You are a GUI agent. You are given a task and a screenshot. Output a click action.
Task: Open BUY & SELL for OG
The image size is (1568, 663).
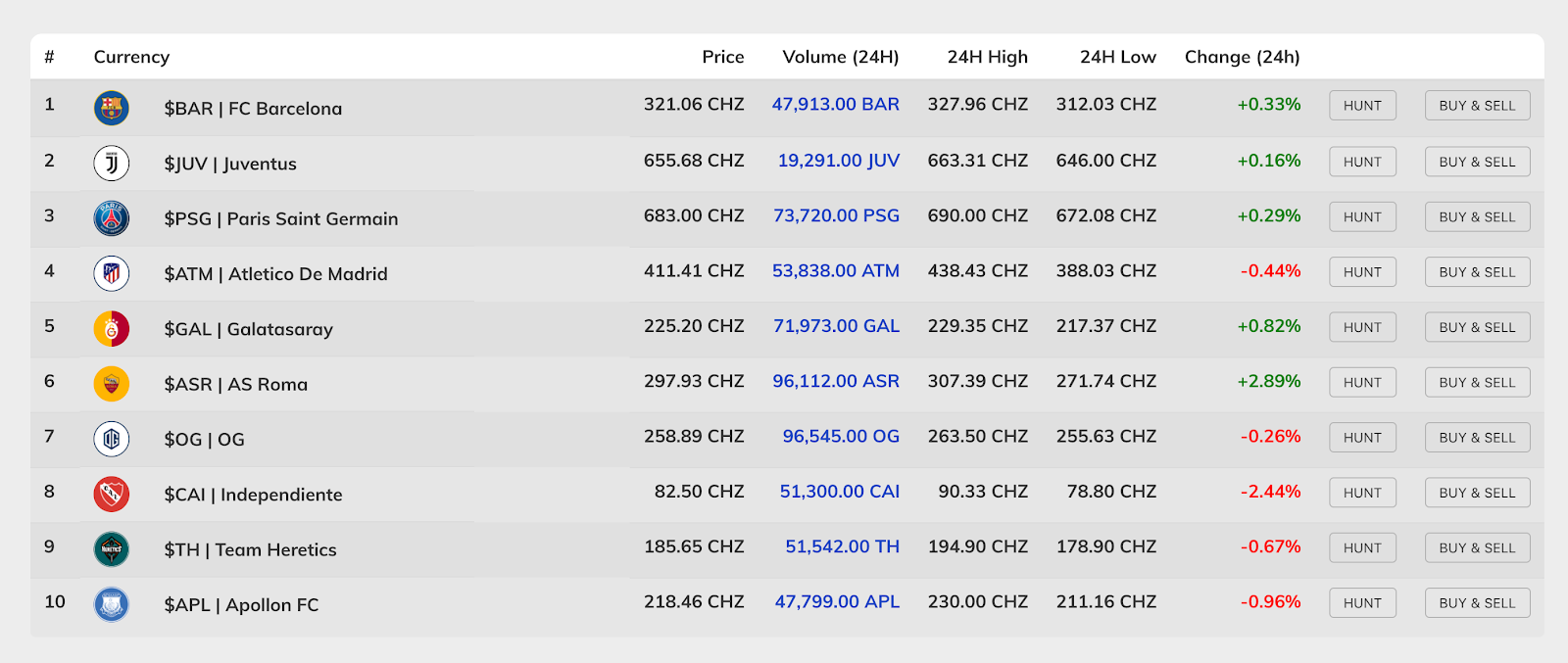click(1477, 438)
